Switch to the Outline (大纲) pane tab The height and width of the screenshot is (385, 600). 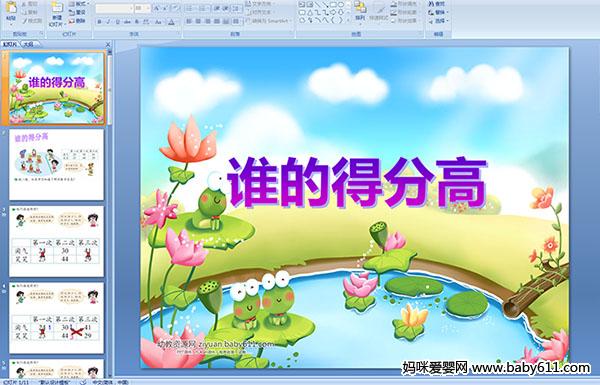(28, 44)
